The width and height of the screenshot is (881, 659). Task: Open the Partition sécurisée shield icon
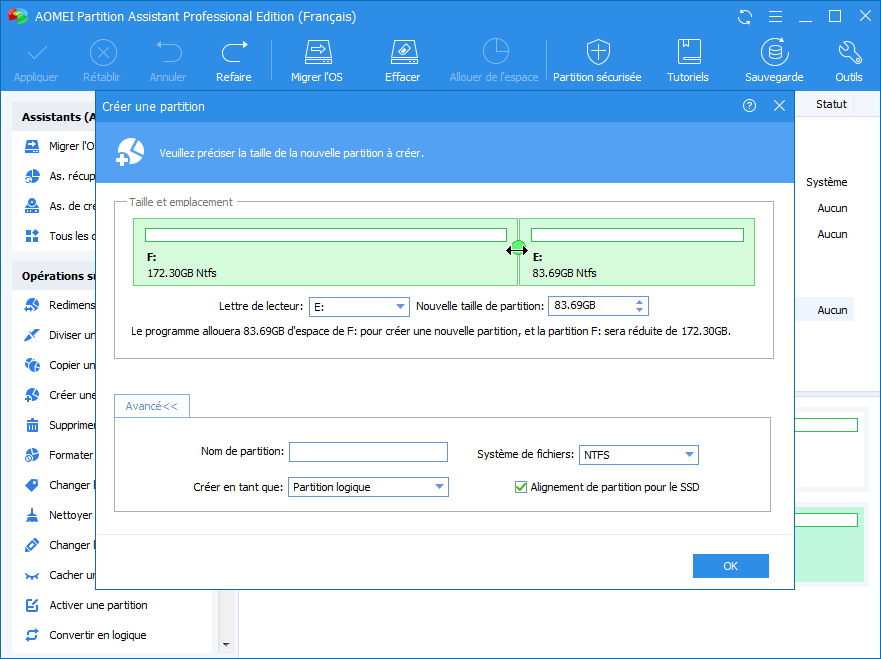pyautogui.click(x=598, y=52)
